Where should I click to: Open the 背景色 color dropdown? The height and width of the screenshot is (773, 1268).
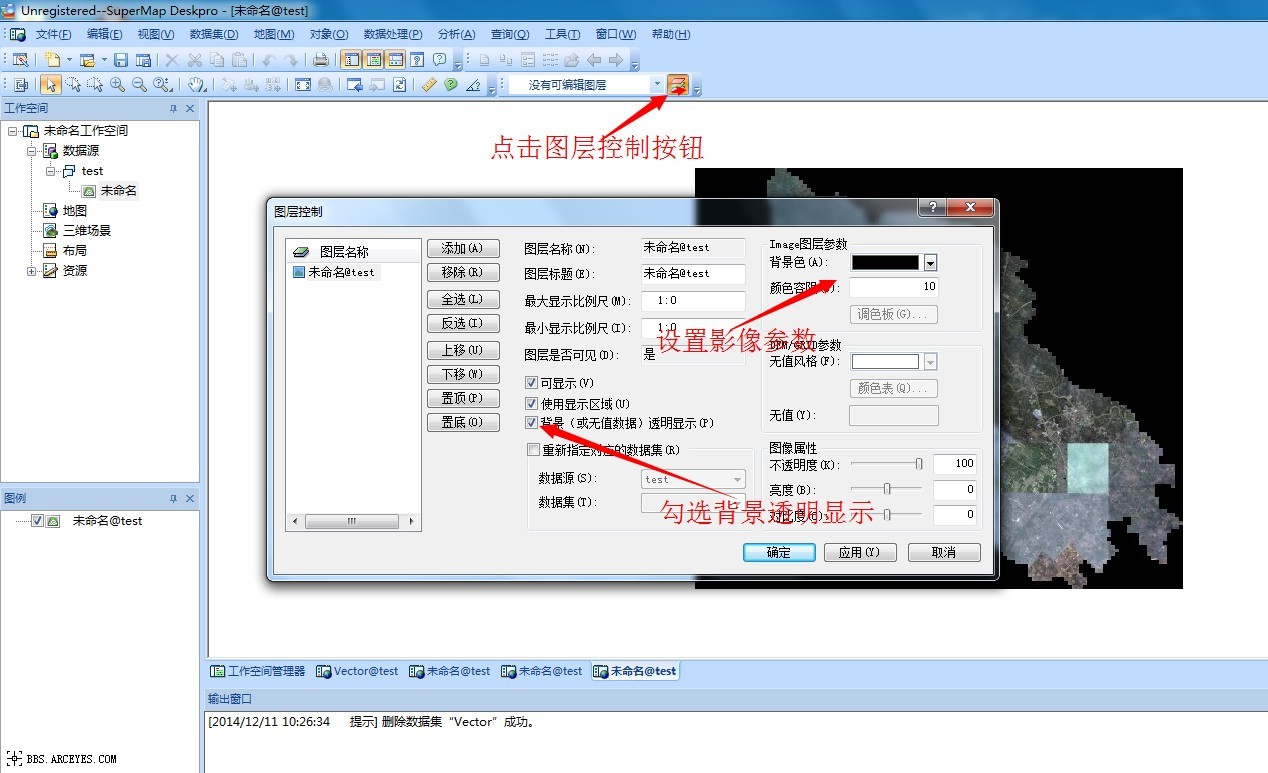(x=930, y=263)
